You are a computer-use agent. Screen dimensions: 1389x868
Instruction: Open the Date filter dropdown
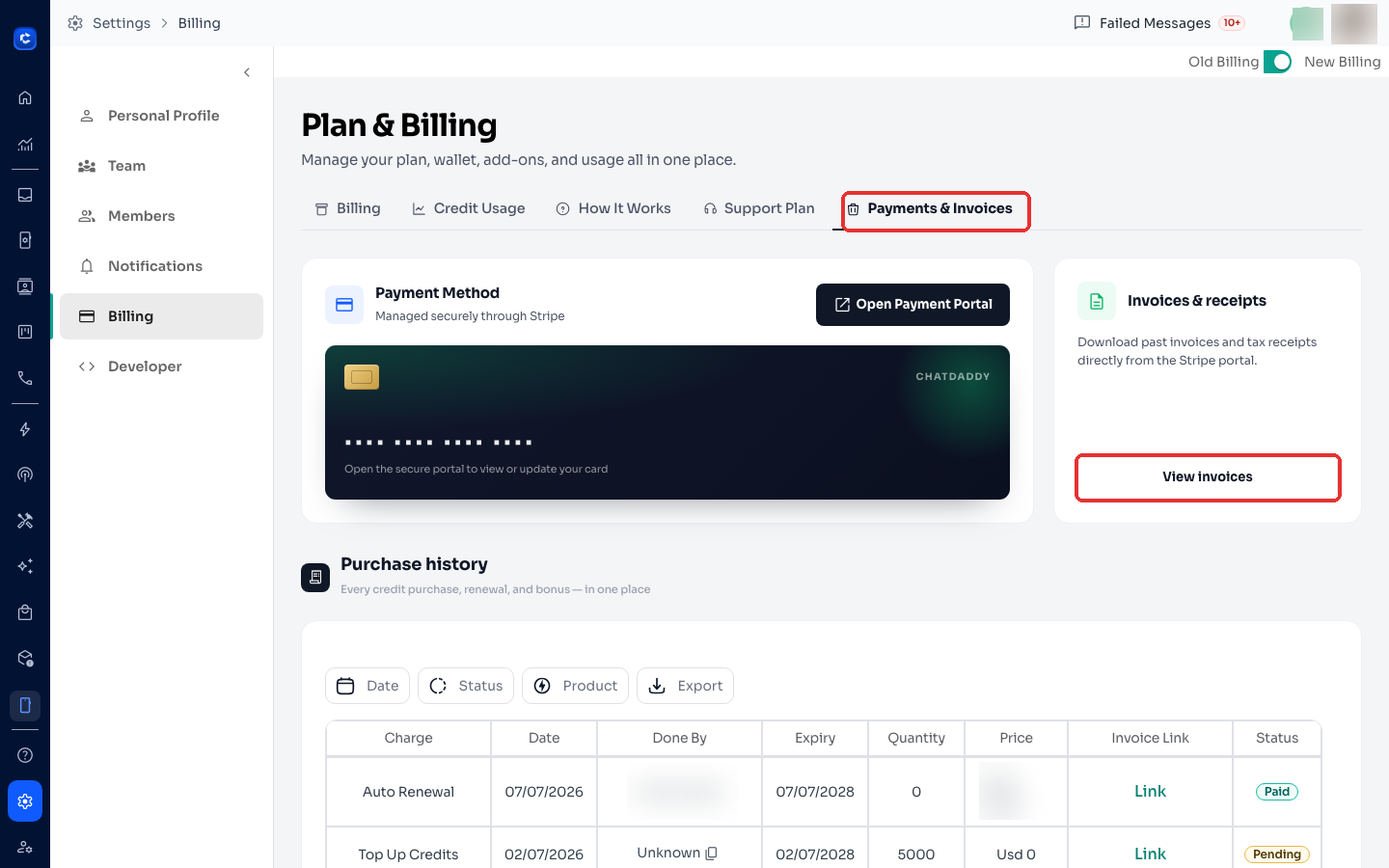[368, 686]
